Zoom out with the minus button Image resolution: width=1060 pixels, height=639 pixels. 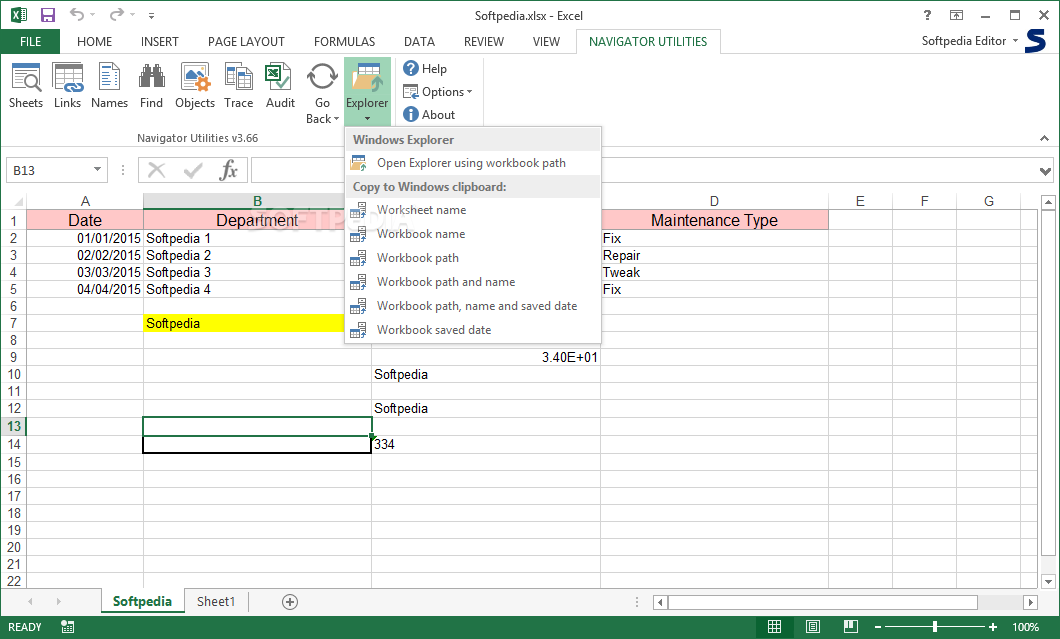(x=877, y=627)
